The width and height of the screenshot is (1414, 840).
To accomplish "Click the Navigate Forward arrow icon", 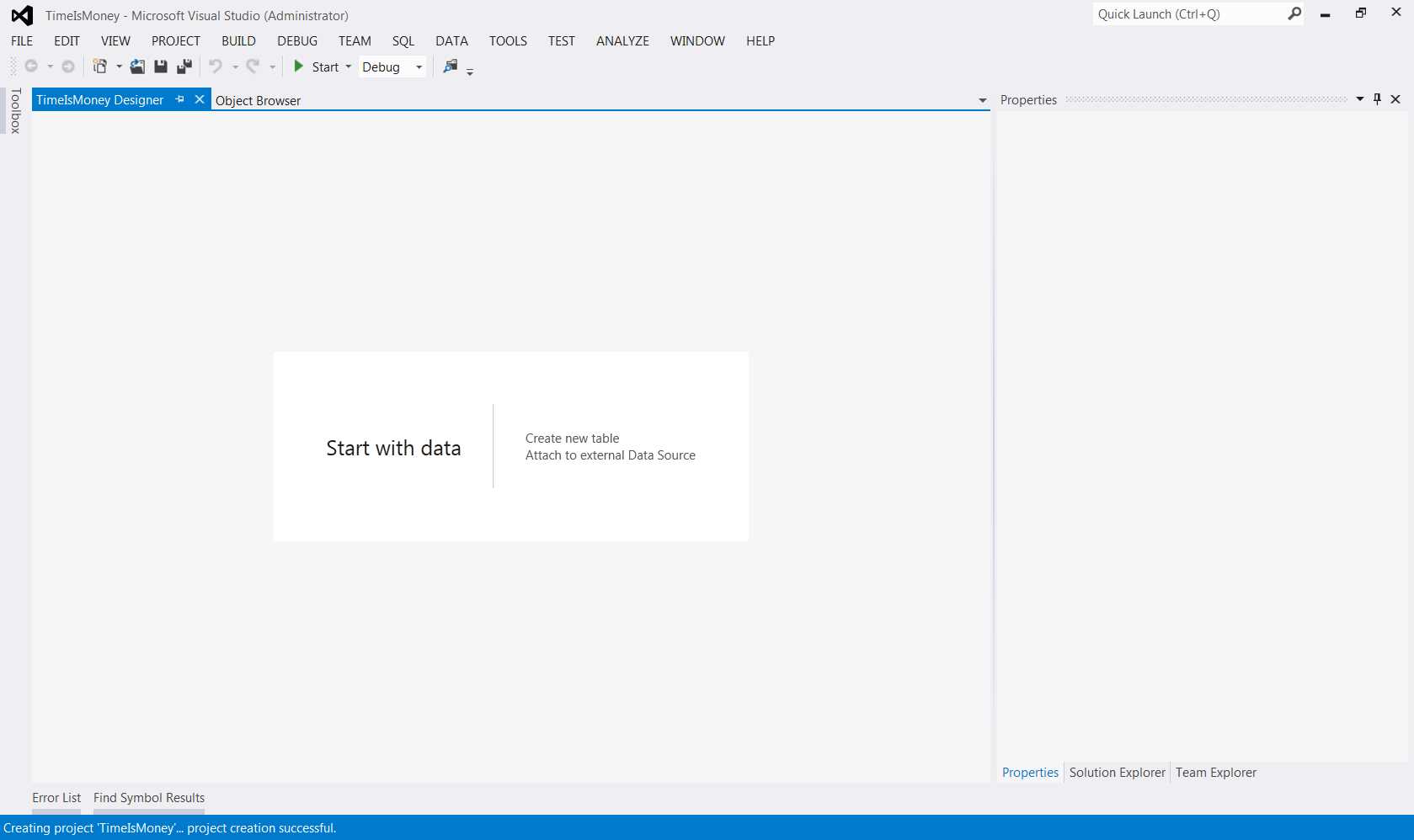I will (x=68, y=66).
